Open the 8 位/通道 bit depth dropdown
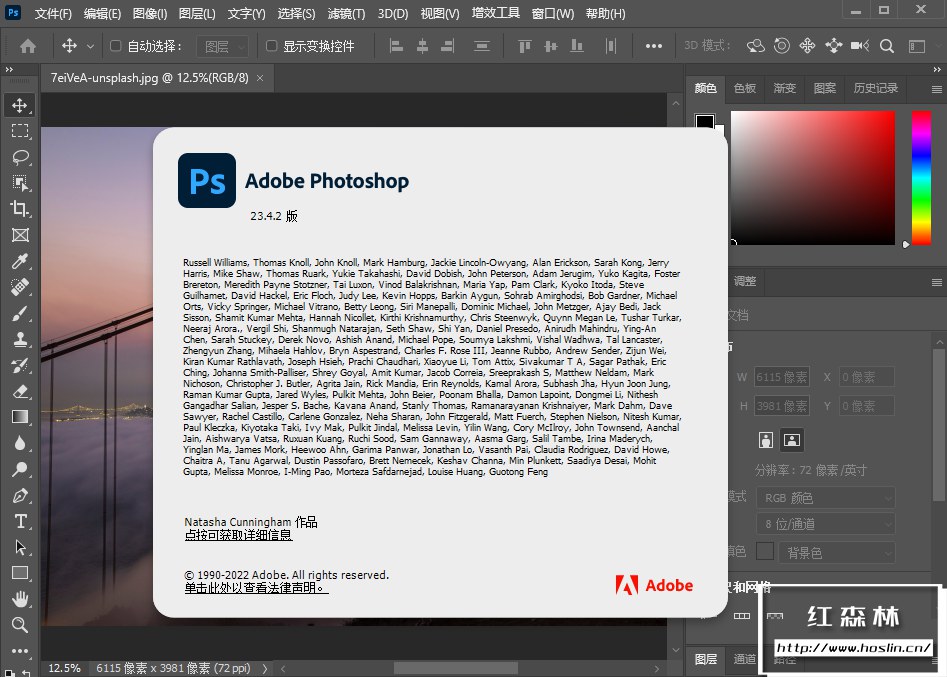Viewport: 947px width, 677px height. [x=826, y=524]
